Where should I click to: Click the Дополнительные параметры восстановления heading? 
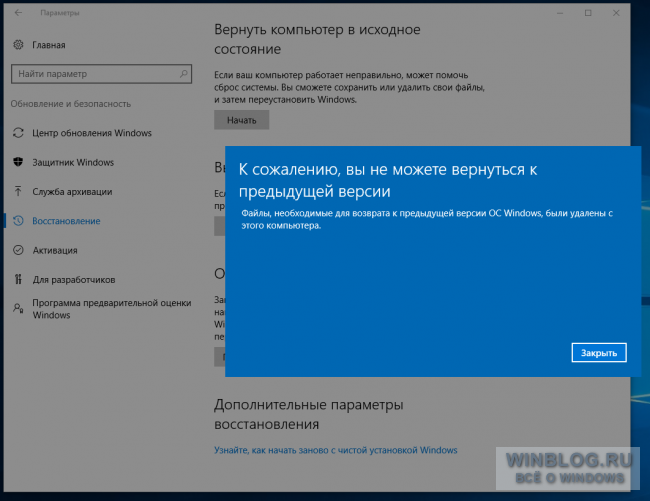click(309, 414)
